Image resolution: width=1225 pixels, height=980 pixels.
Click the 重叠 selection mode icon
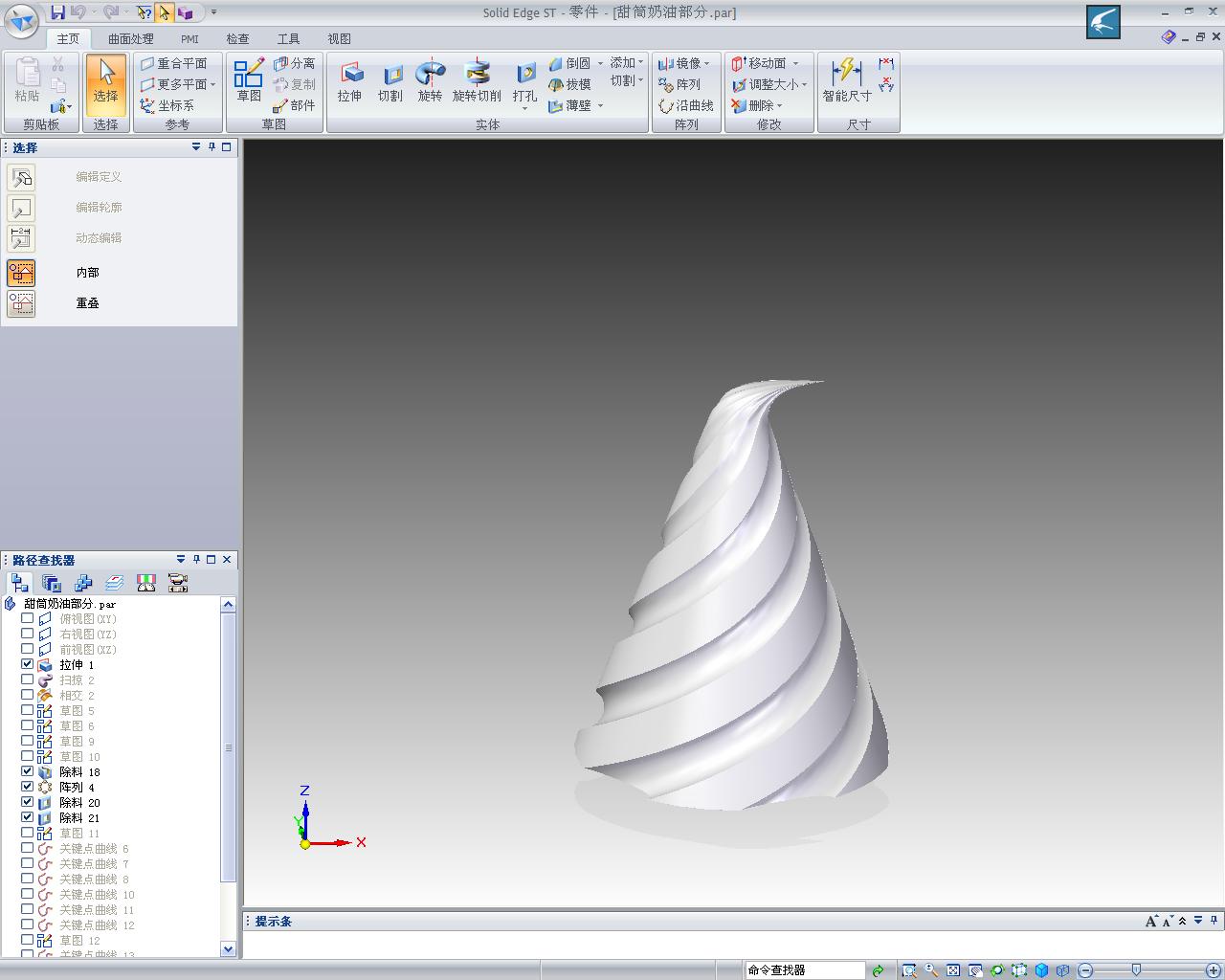tap(21, 303)
